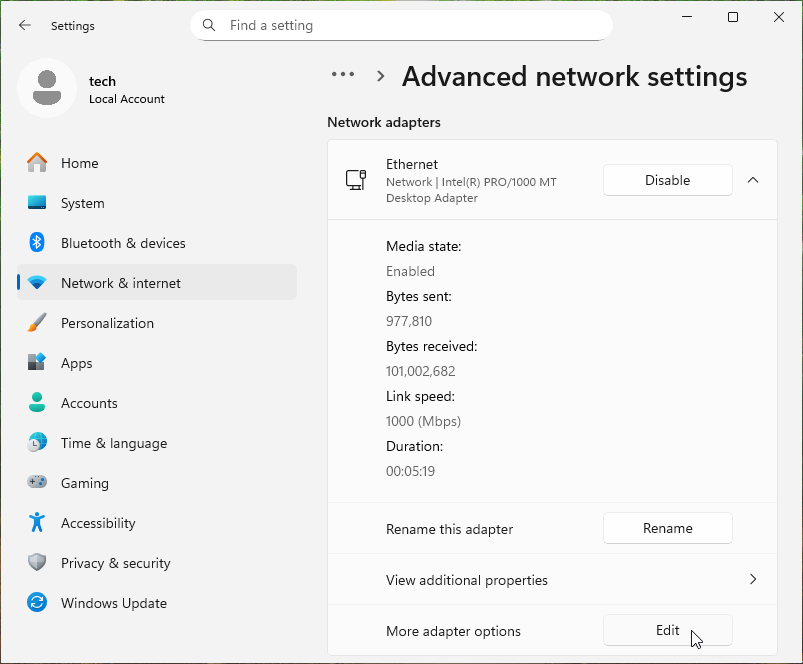Click the Windows Update refresh icon

37,602
